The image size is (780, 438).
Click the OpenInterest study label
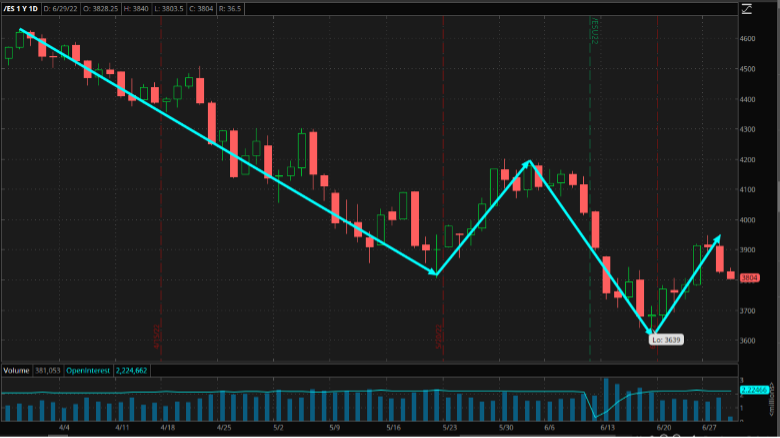[88, 370]
